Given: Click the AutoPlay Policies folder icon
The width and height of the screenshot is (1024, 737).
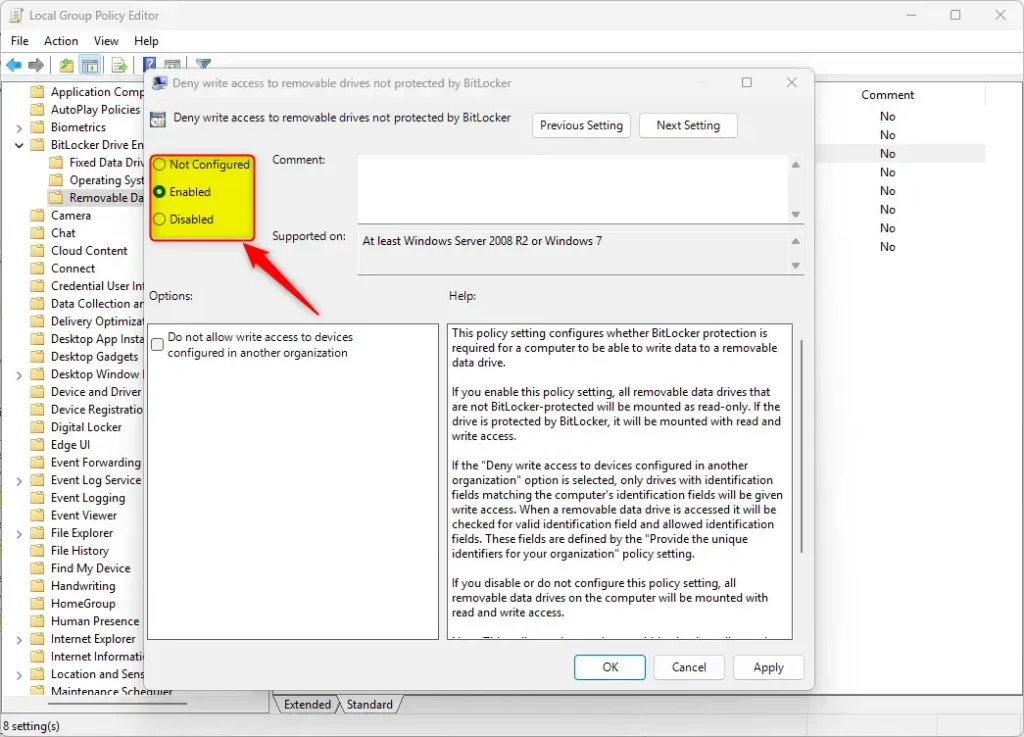Looking at the screenshot, I should pyautogui.click(x=38, y=109).
